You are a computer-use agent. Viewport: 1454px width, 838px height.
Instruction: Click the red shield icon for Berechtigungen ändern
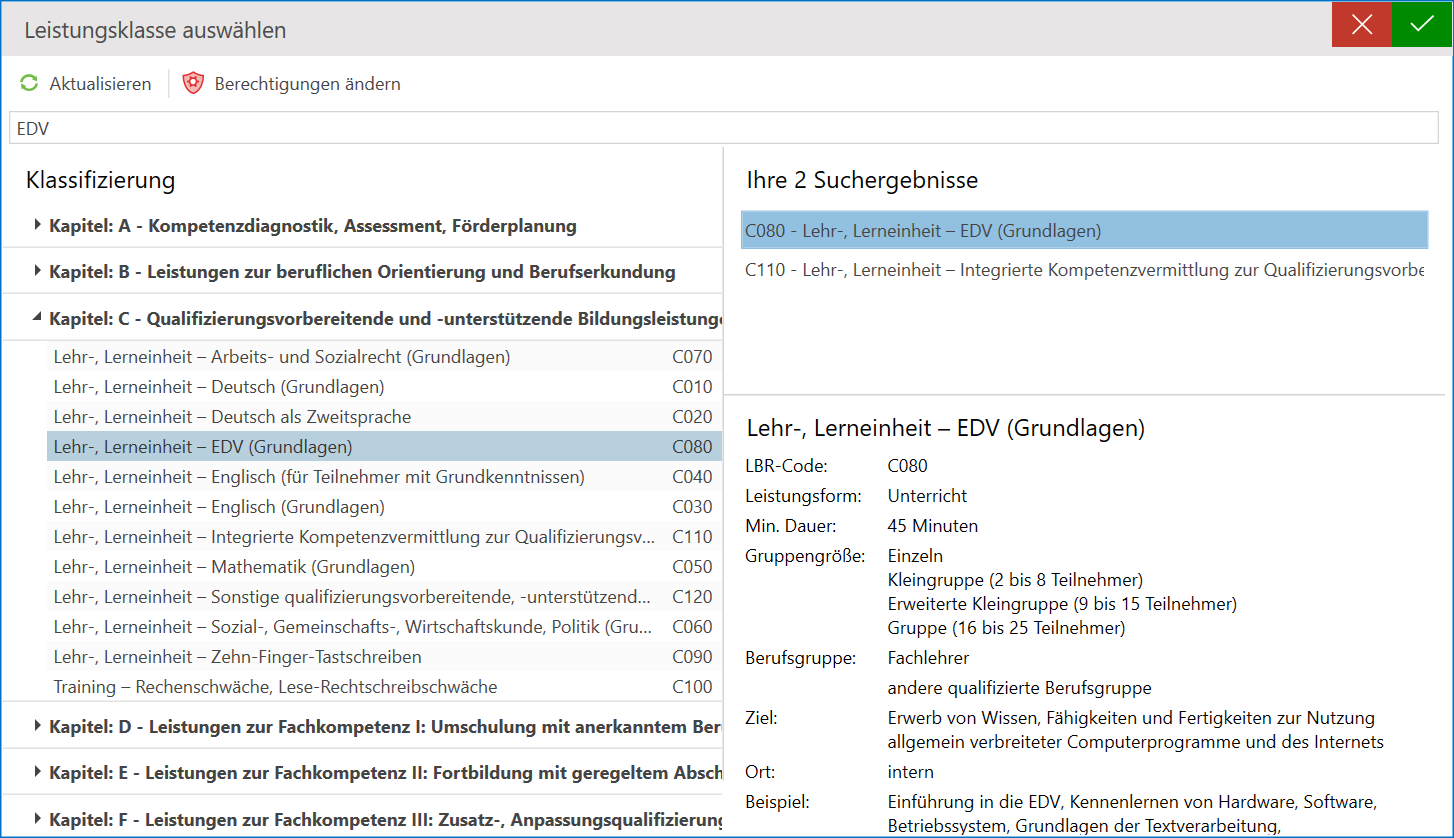click(x=193, y=84)
